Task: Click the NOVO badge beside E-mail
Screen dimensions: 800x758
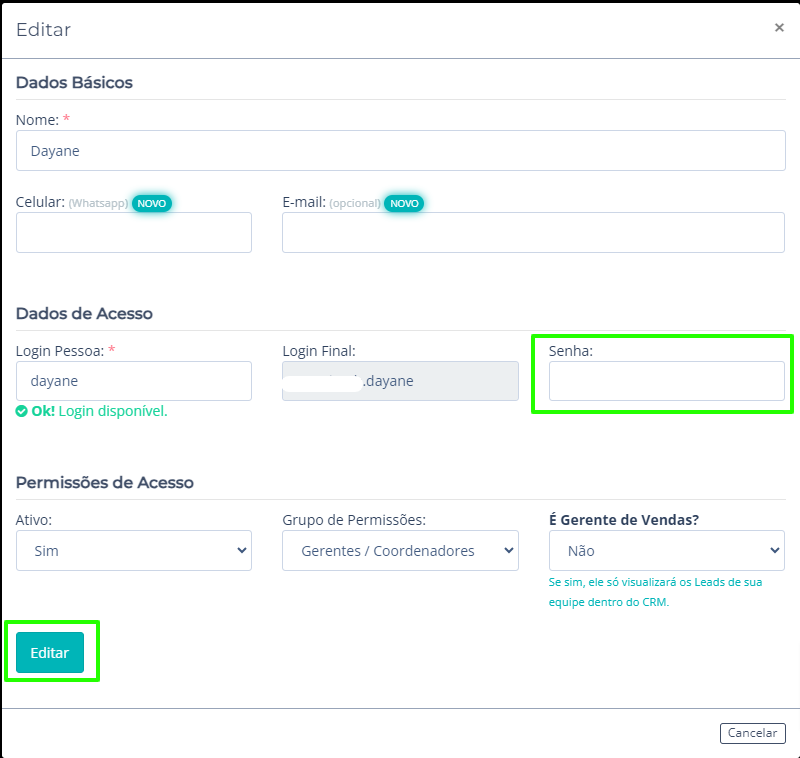Action: [x=404, y=203]
